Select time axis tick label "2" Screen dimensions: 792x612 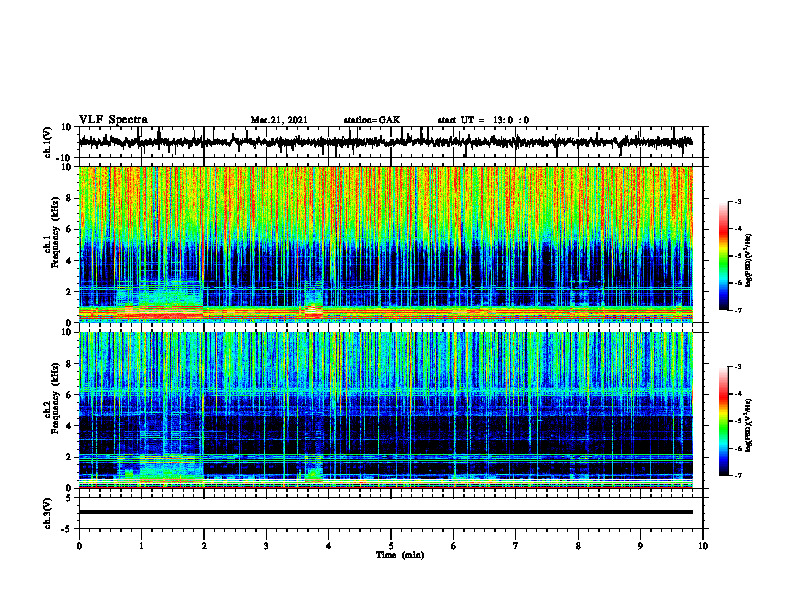(x=204, y=546)
